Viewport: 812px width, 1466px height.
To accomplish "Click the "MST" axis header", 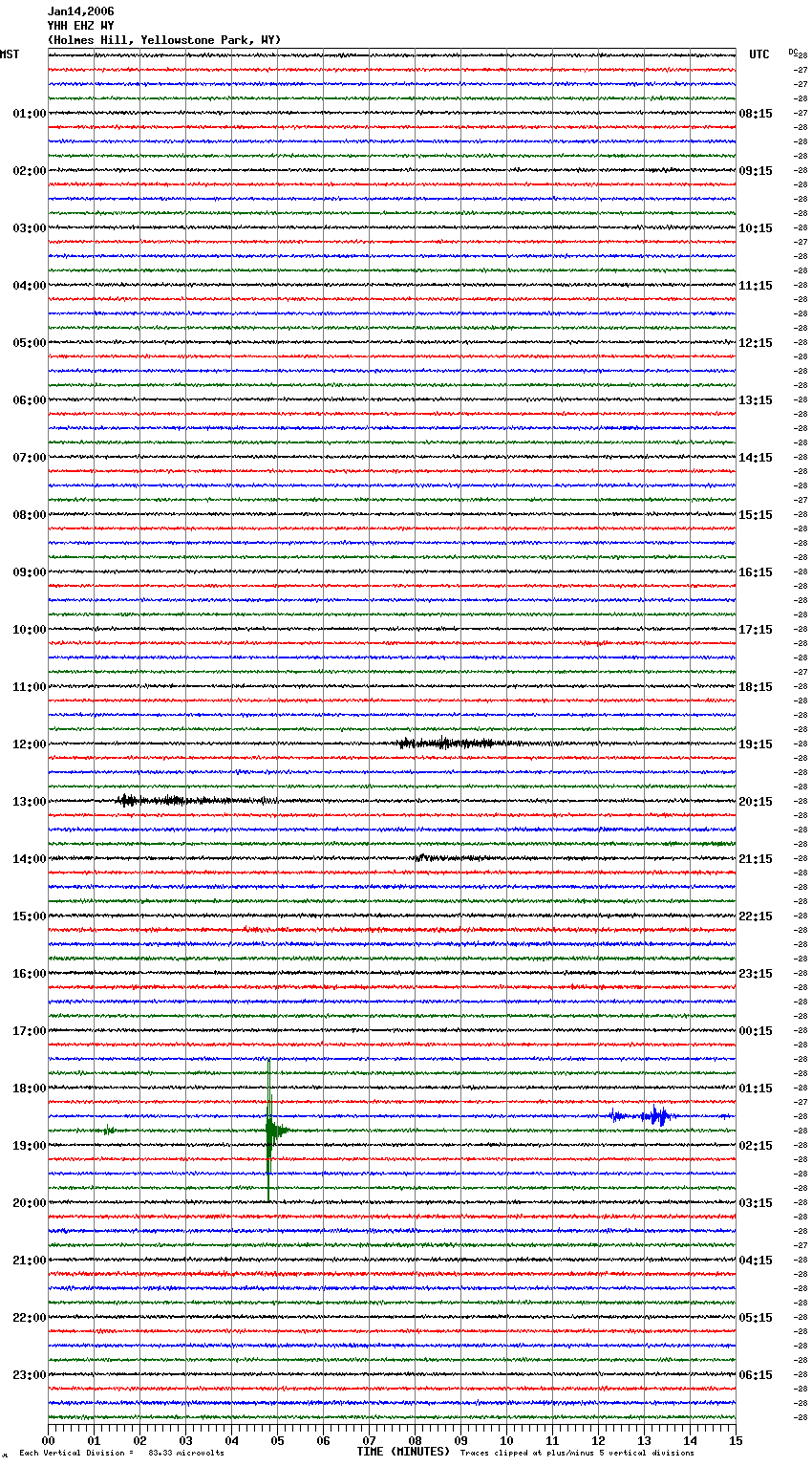I will (10, 54).
